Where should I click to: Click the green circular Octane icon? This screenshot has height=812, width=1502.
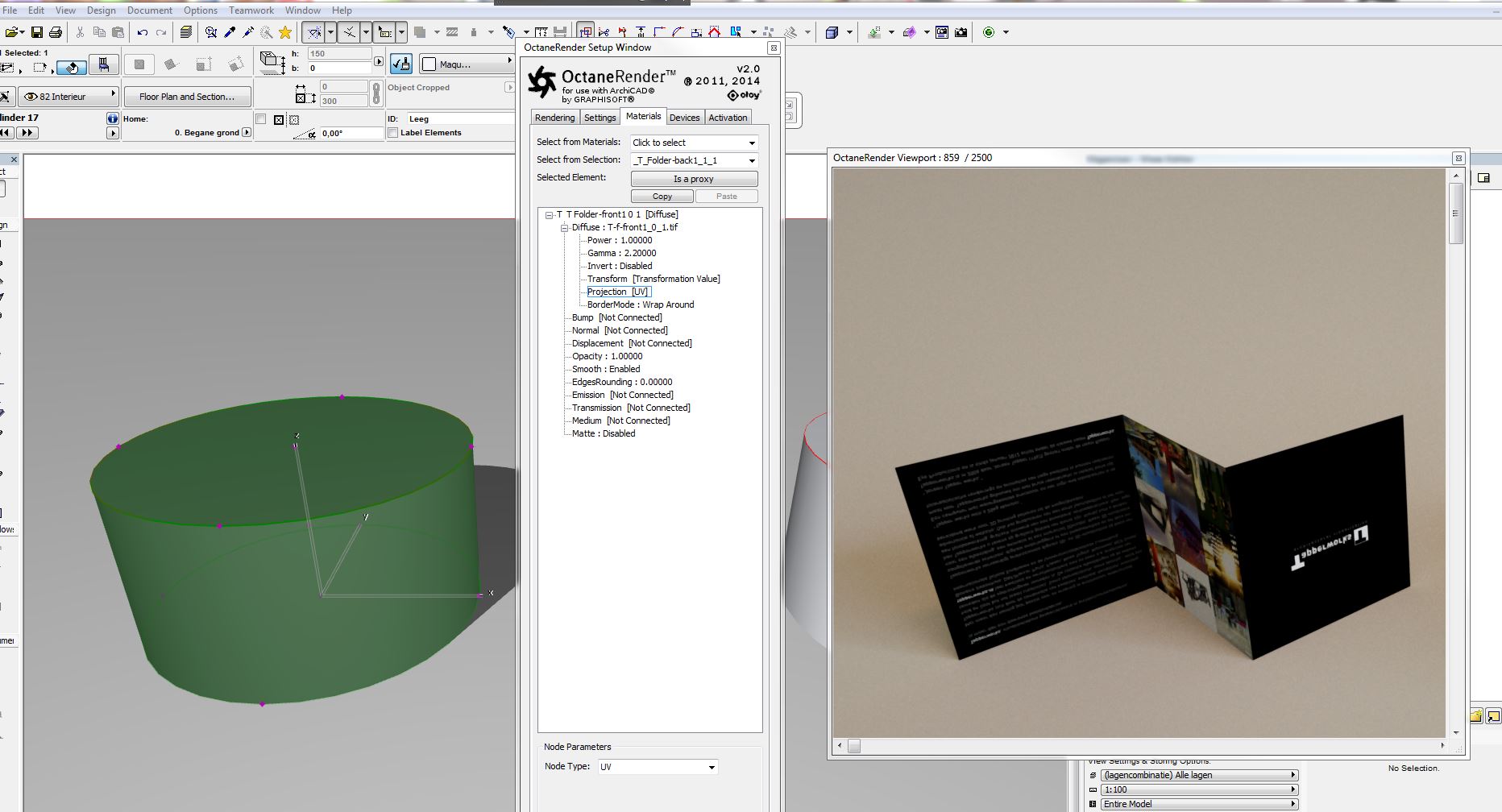989,32
